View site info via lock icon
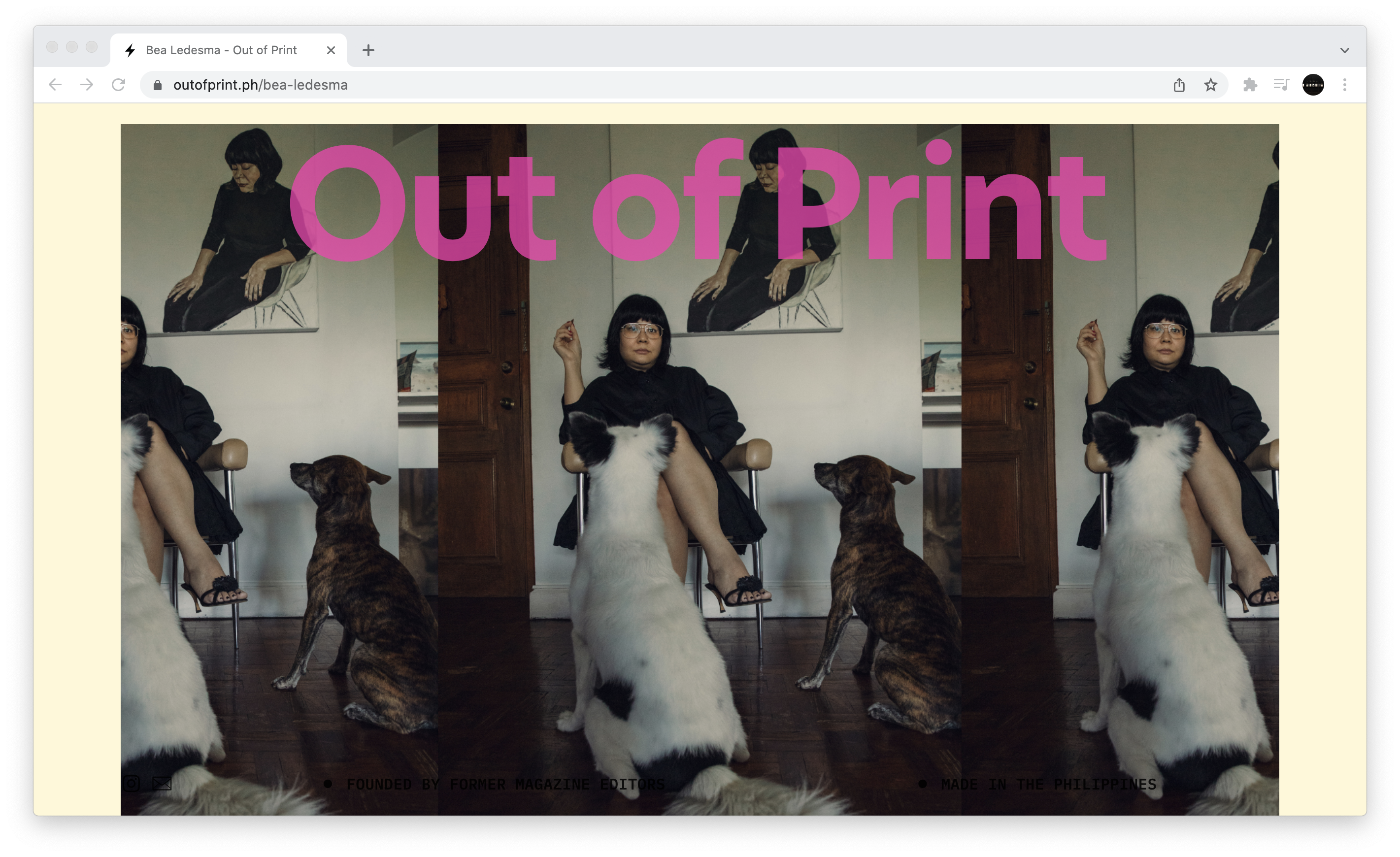Viewport: 1400px width, 857px height. click(x=158, y=85)
